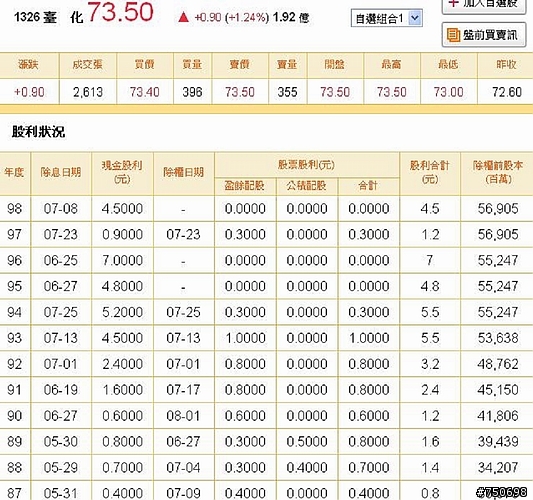The height and width of the screenshot is (500, 533).
Task: Open the 自選組合1 portfolio dropdown
Action: tap(387, 18)
